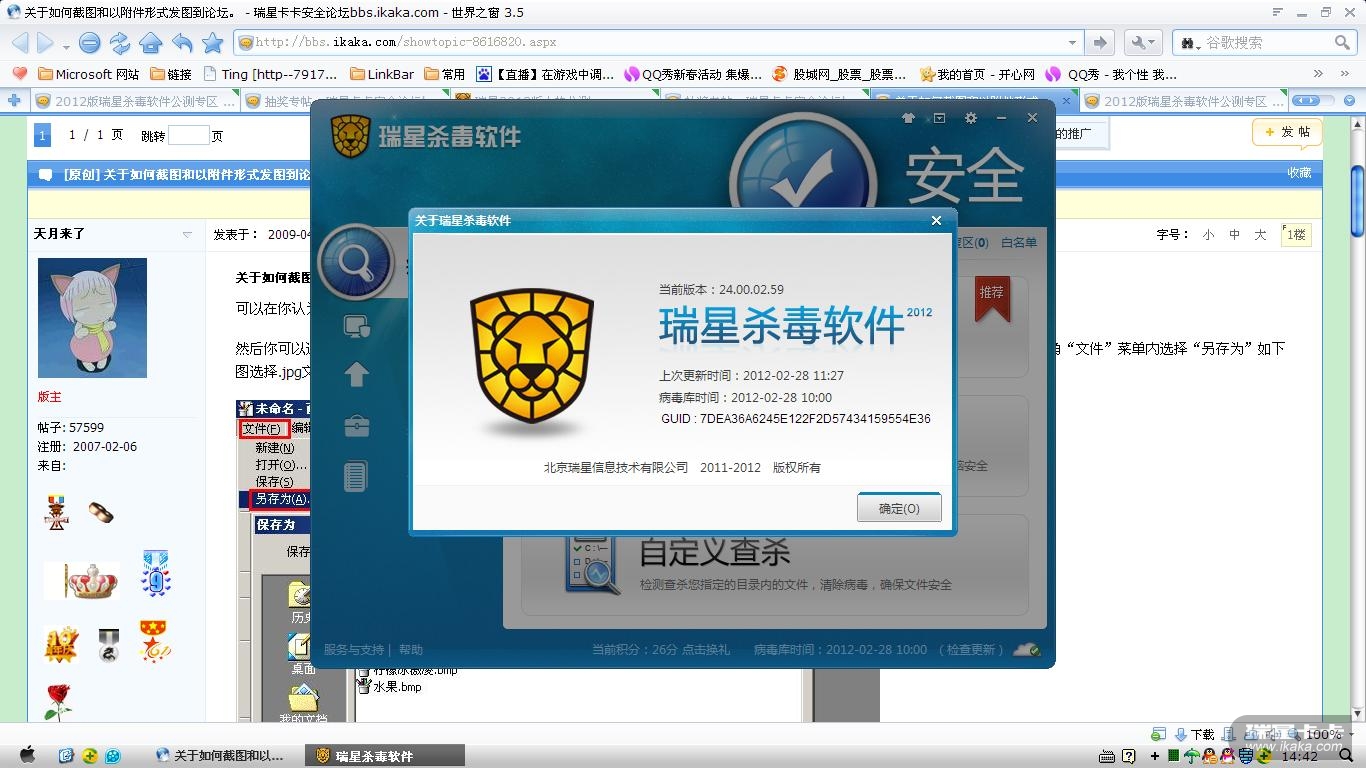Switch to last 2012版瑞星杀毒软件公测专区 tab
The height and width of the screenshot is (768, 1366).
point(1184,101)
